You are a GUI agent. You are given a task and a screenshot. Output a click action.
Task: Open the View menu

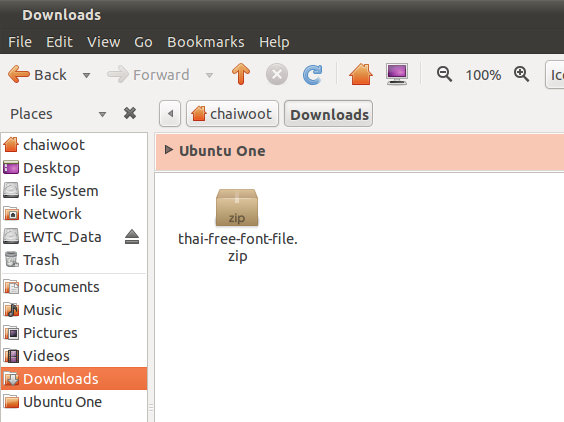point(104,42)
